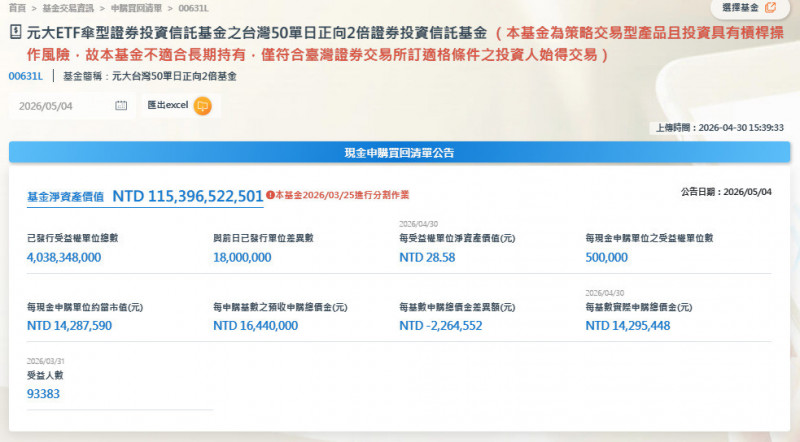
Task: Open the calendar date picker icon
Action: 121,106
